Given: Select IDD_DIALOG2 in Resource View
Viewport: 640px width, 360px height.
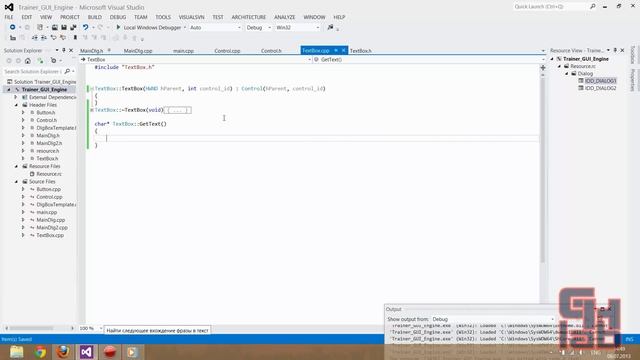Looking at the screenshot, I should (x=600, y=88).
